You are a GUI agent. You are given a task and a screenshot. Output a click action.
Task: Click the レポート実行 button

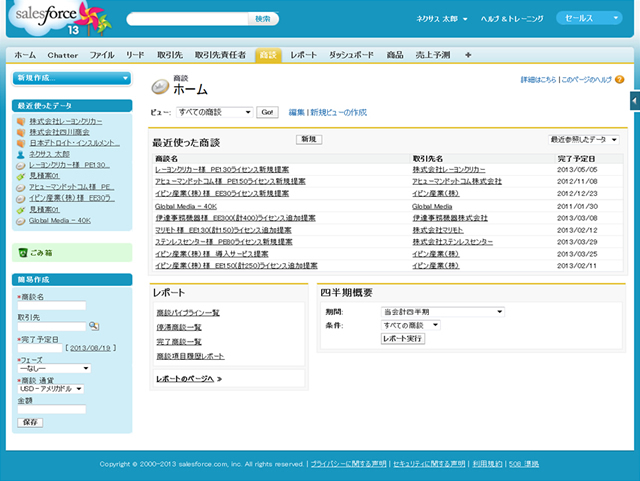[403, 338]
